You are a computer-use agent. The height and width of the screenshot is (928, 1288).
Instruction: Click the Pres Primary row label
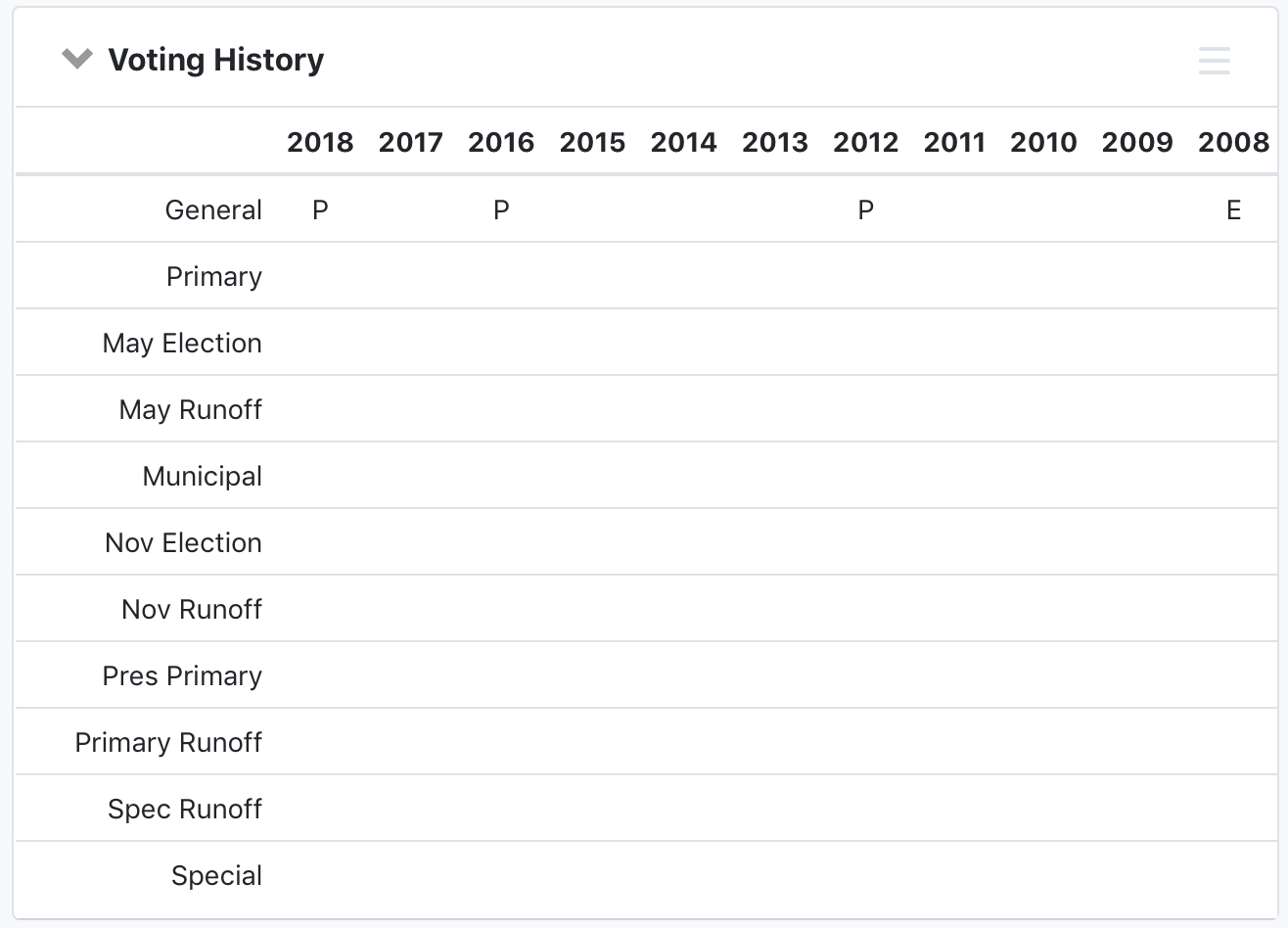(x=182, y=676)
